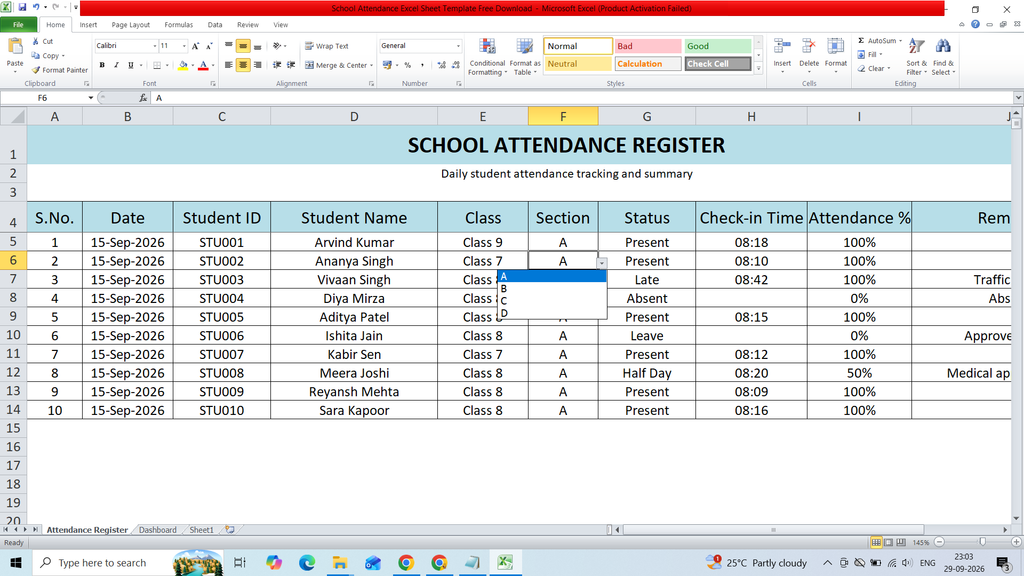Click cell F6 validation dropdown arrow

click(x=602, y=263)
